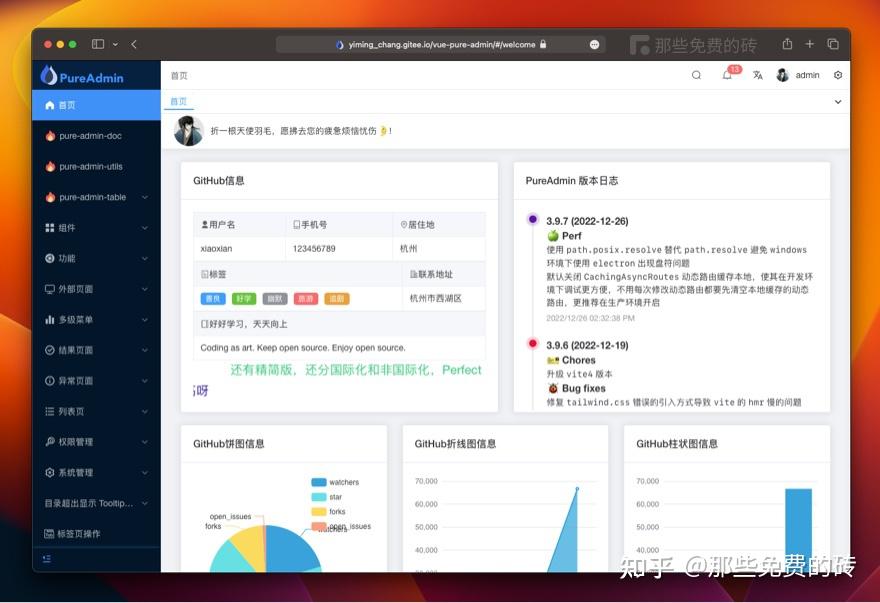880x603 pixels.
Task: Click the Safari sidebar toggle icon
Action: [98, 44]
